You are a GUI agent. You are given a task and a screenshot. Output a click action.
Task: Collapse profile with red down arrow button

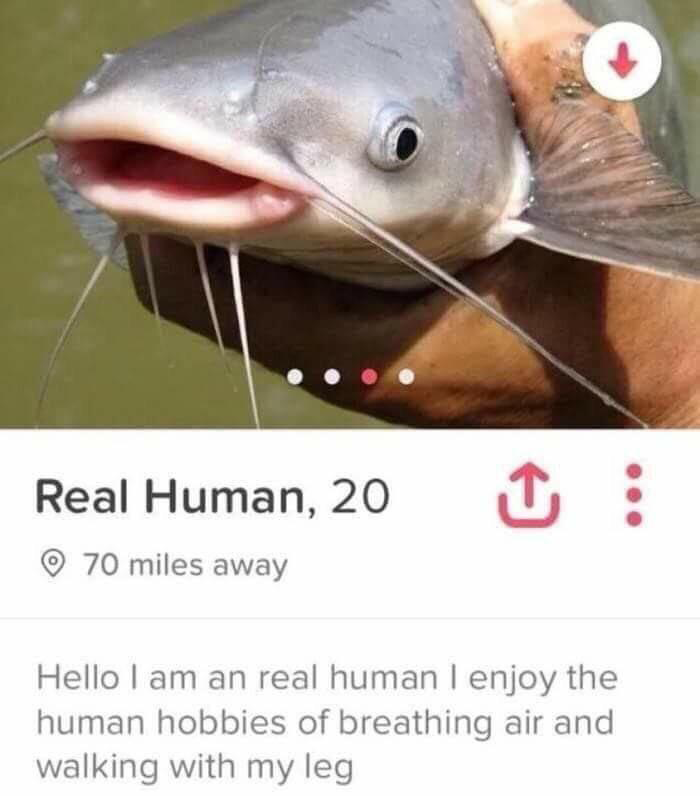click(x=622, y=60)
